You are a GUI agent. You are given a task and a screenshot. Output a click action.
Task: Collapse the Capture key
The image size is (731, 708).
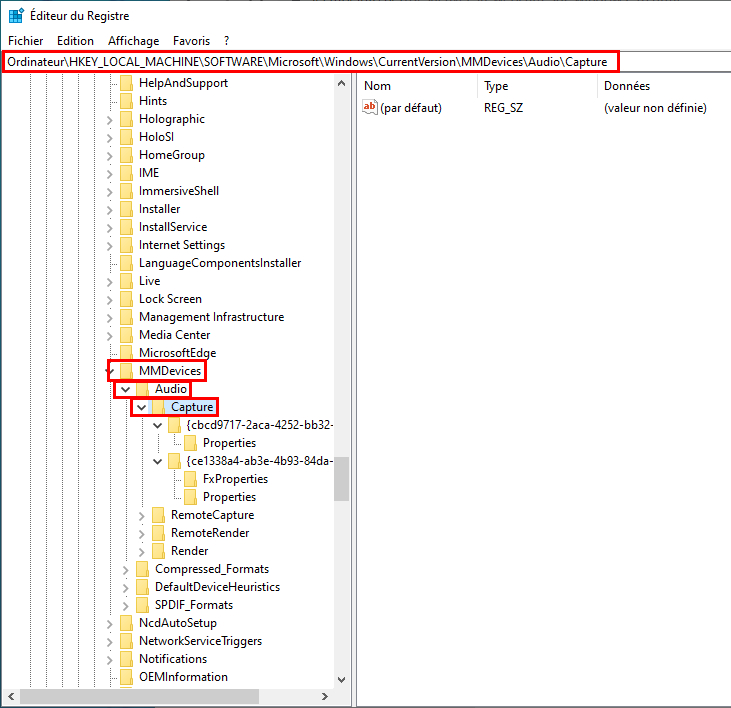click(141, 407)
